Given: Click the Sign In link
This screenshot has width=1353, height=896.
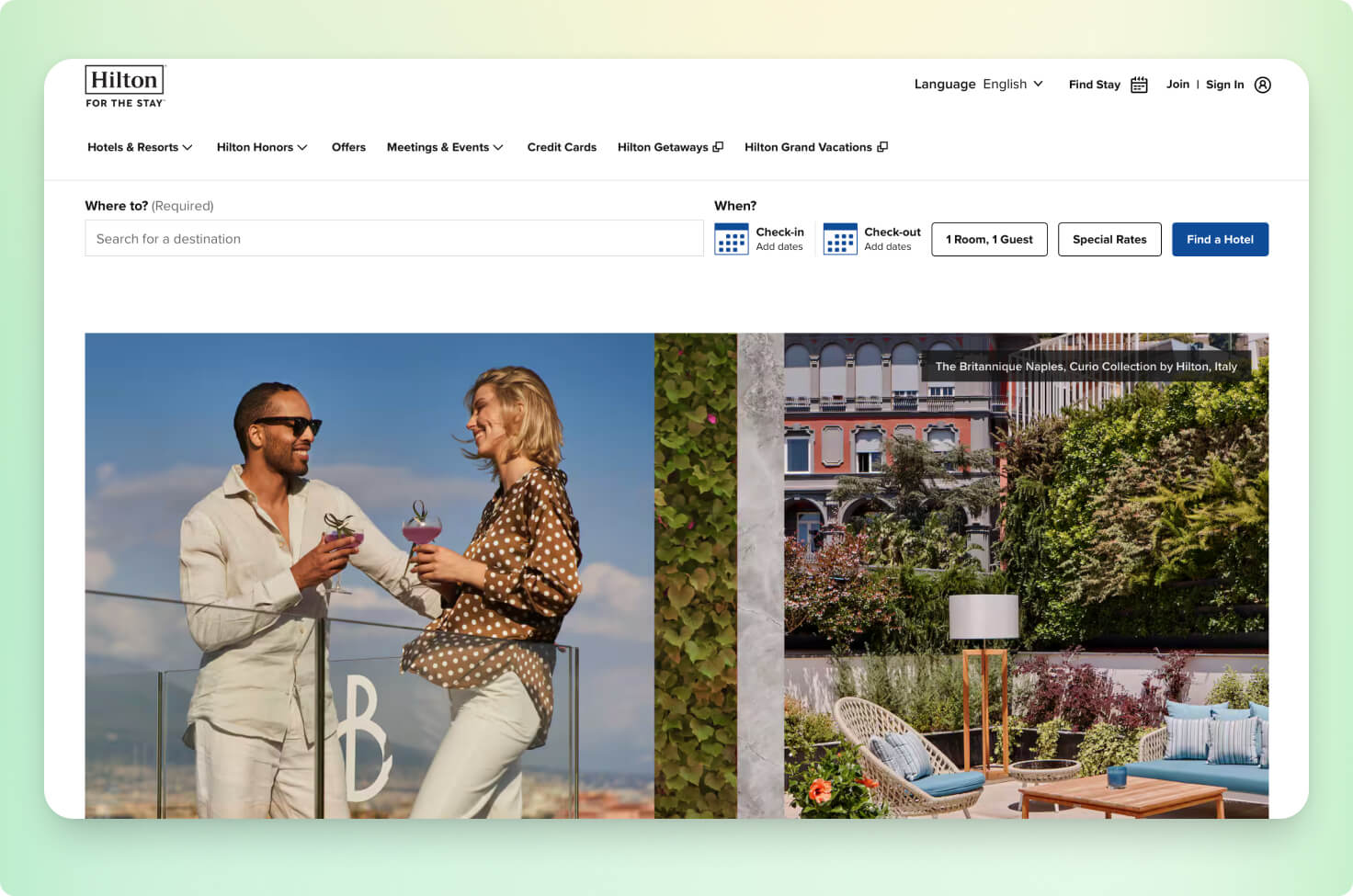Looking at the screenshot, I should [x=1224, y=85].
